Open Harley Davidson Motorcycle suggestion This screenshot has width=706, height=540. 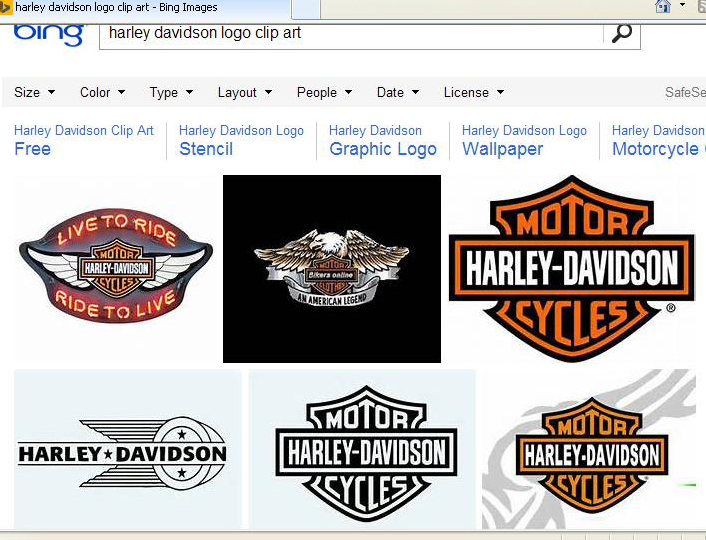tap(658, 140)
